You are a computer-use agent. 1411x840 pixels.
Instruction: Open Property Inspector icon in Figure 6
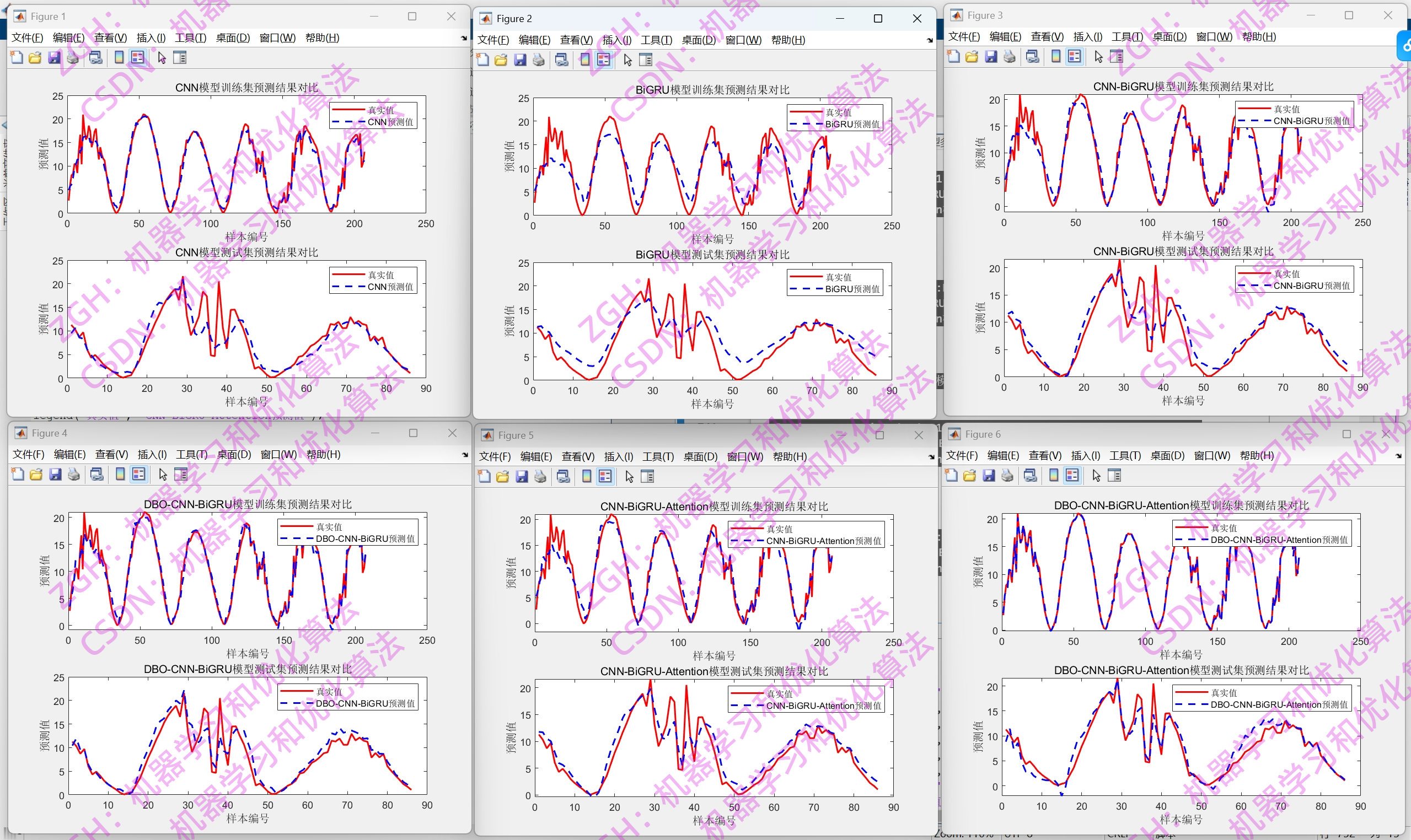coord(1114,476)
